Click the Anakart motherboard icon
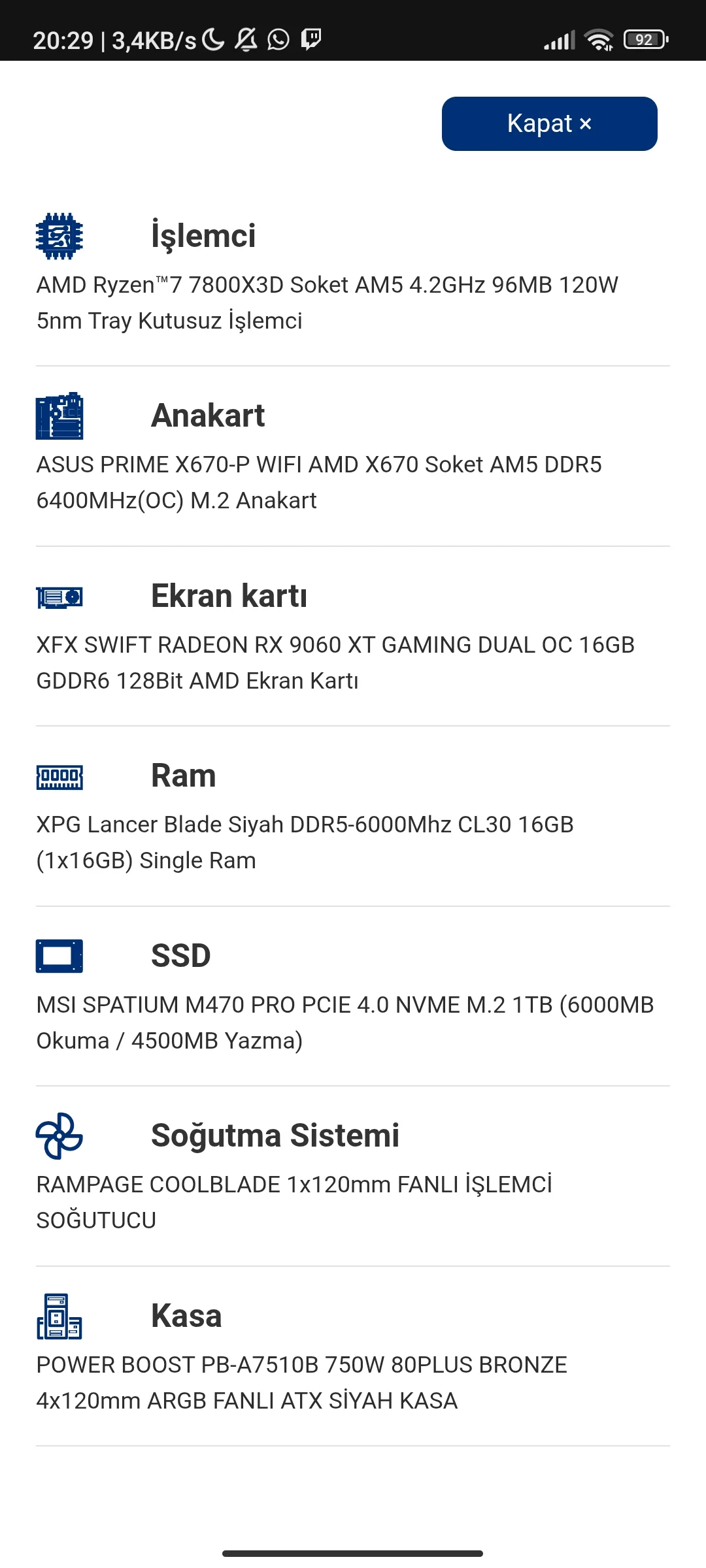 click(59, 416)
